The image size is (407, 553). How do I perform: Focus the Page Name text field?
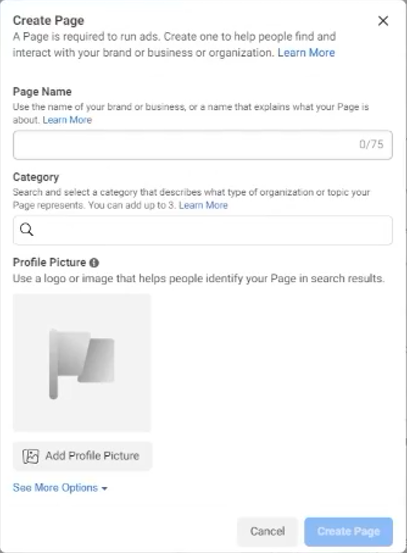[x=203, y=145]
